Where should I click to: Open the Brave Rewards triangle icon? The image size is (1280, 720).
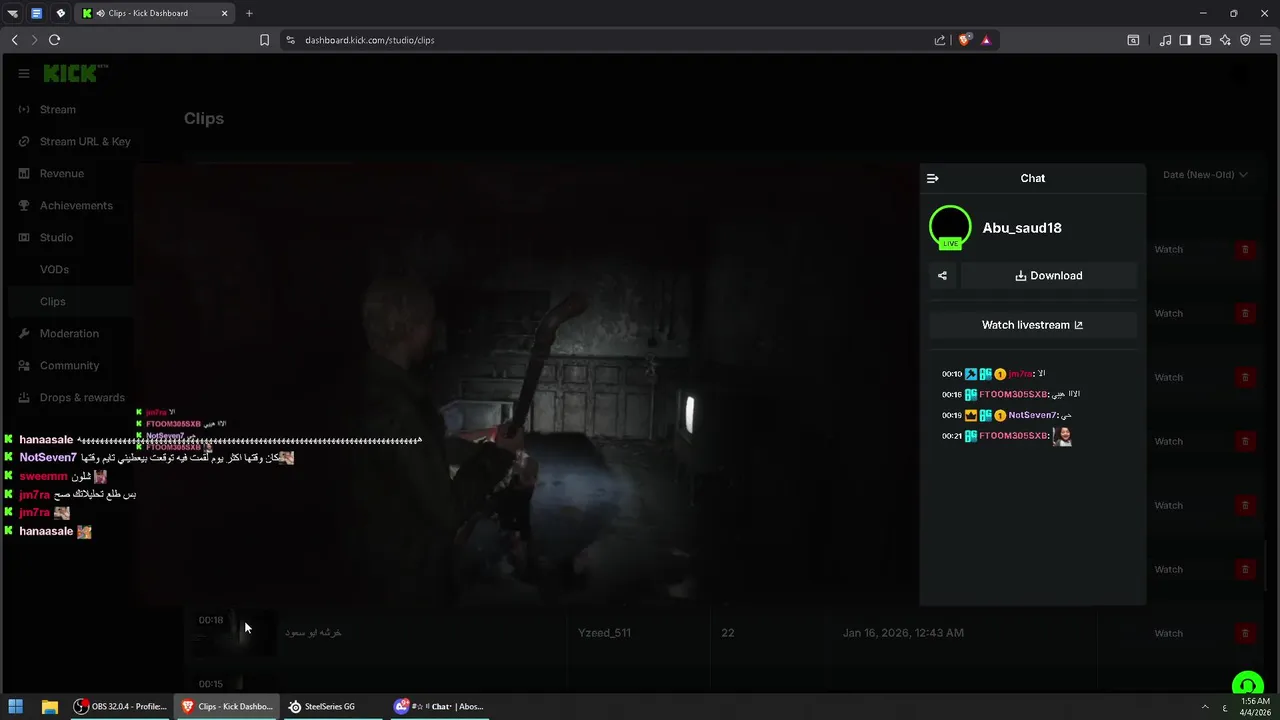click(986, 40)
